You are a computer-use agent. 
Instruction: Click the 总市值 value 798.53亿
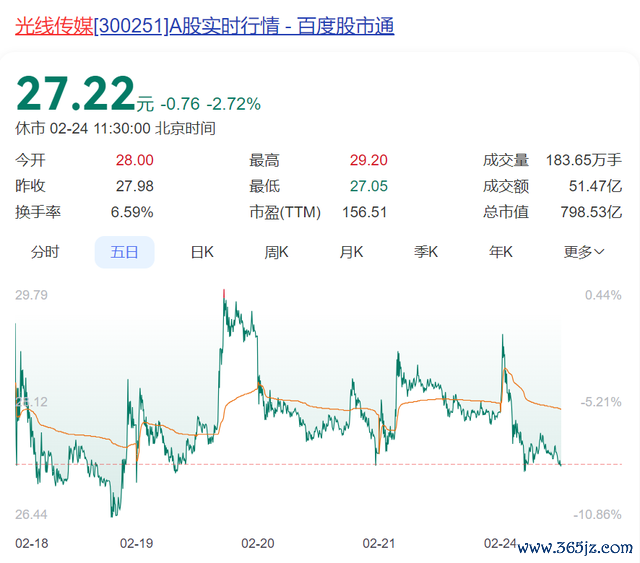(x=591, y=212)
